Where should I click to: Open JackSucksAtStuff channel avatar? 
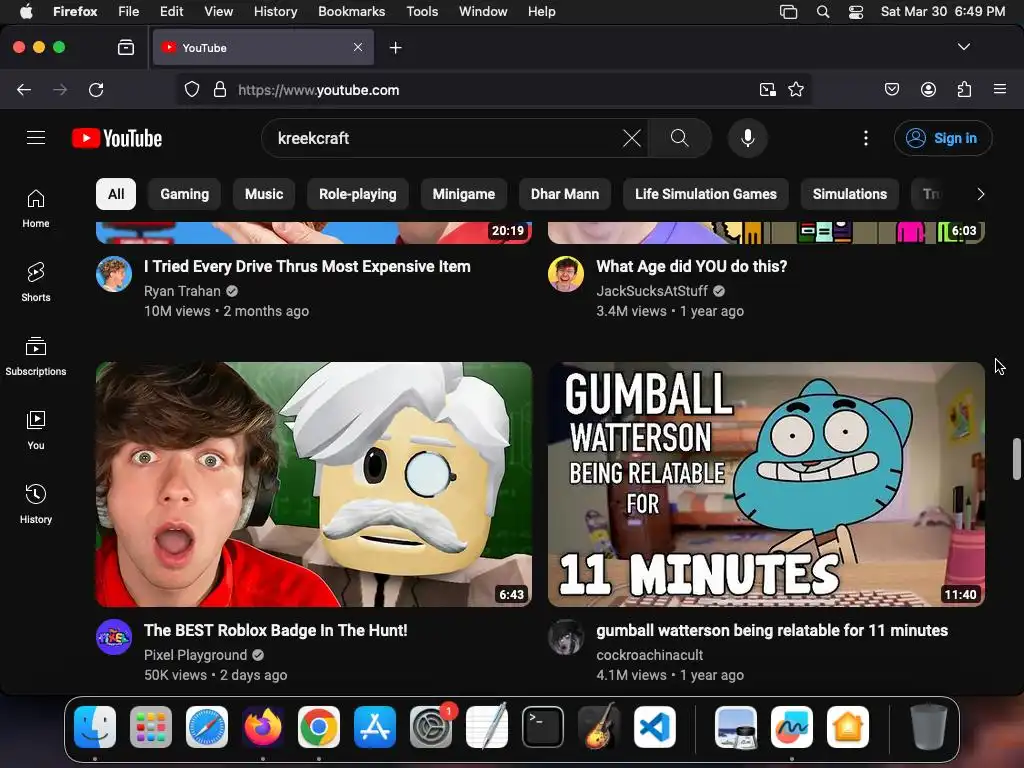point(566,274)
